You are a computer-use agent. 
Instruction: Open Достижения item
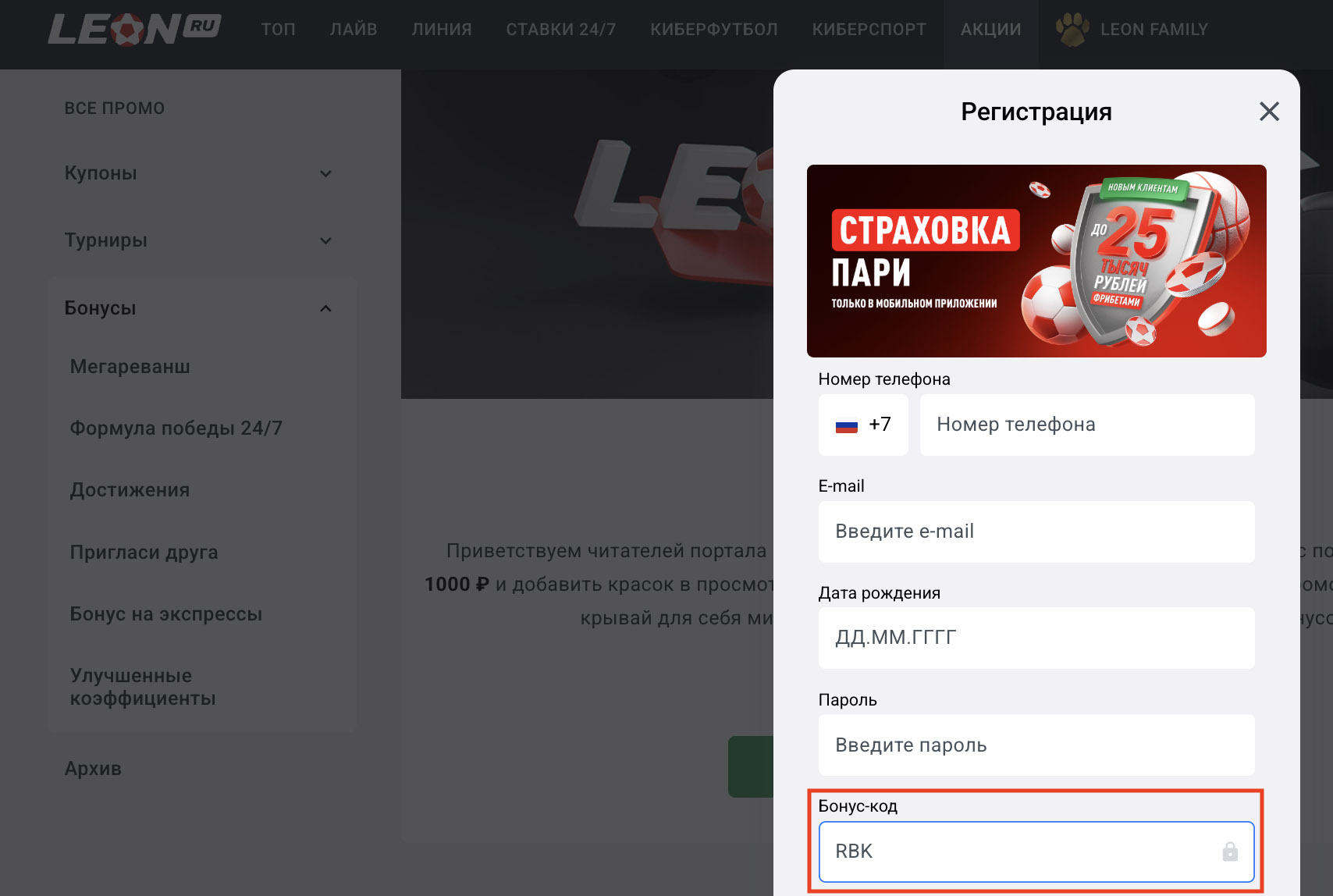pos(130,490)
